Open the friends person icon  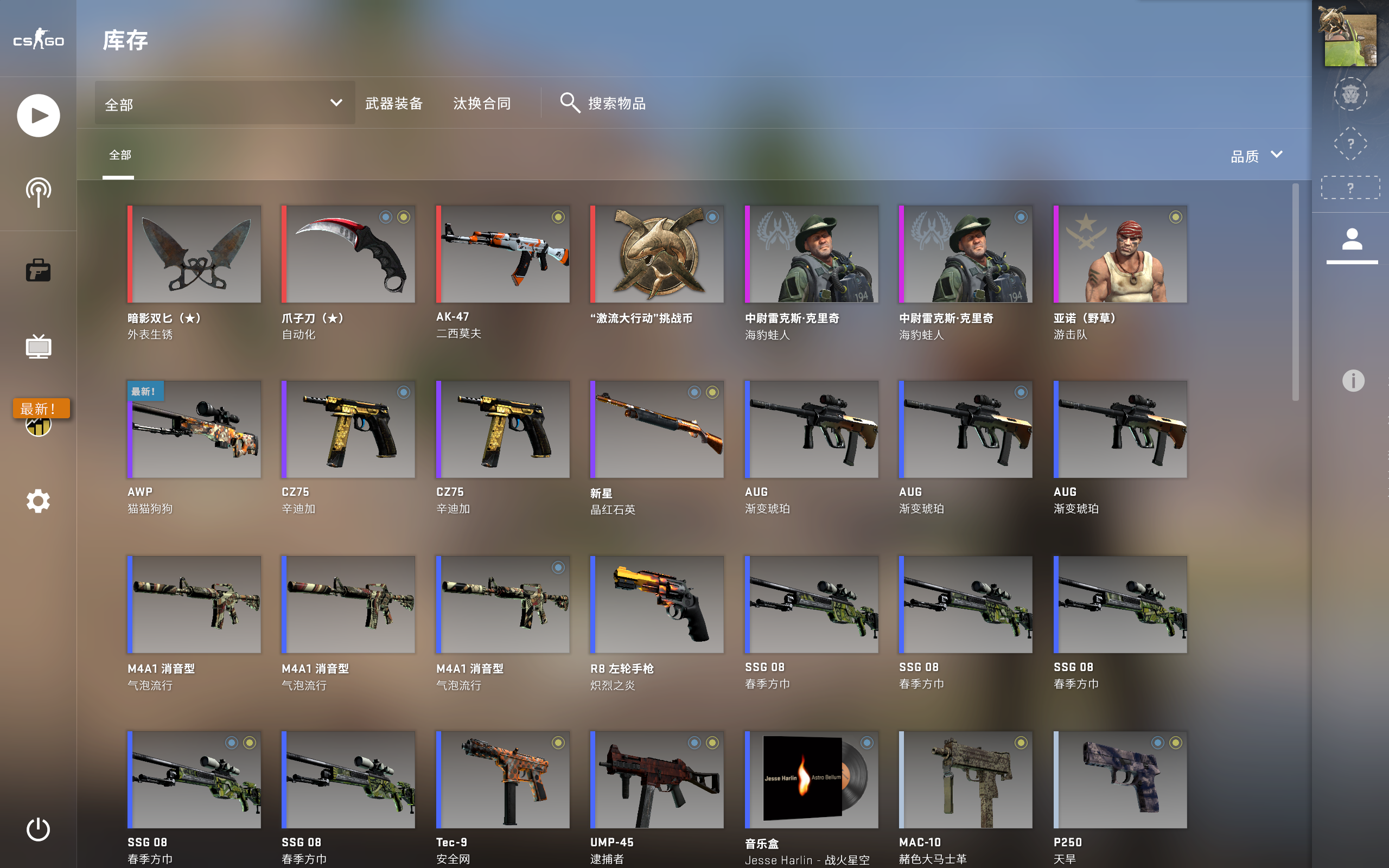pyautogui.click(x=1352, y=239)
